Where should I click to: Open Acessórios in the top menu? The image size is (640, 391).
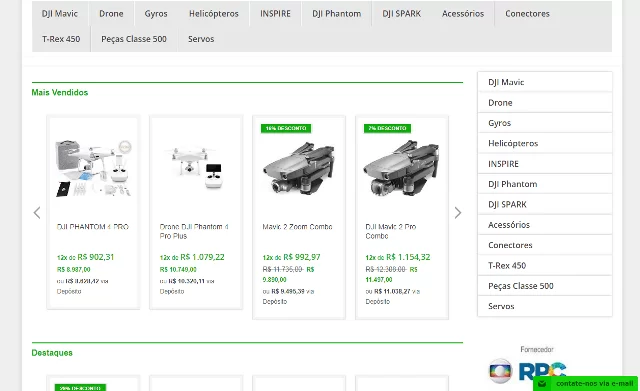463,13
